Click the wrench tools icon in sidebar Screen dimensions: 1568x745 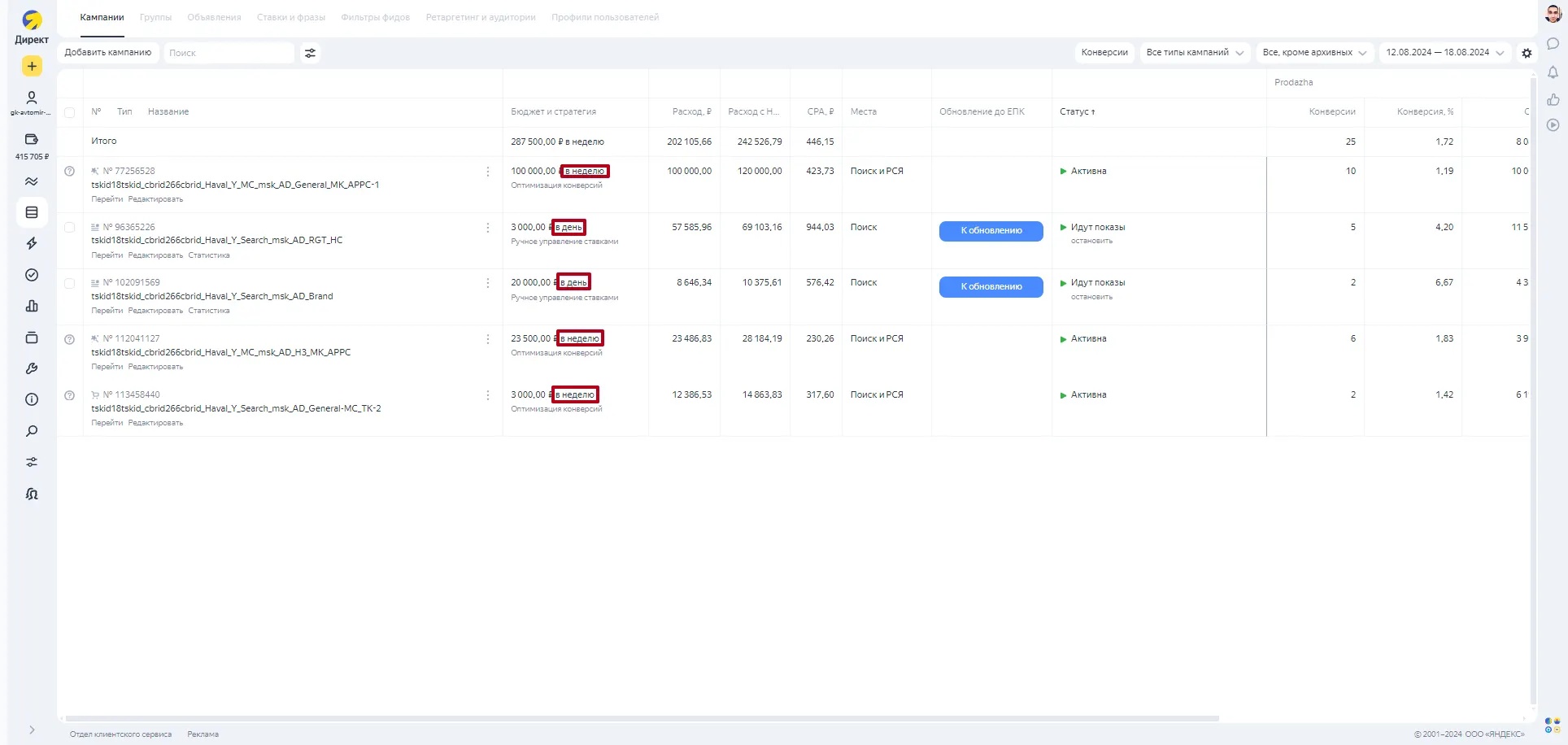click(x=32, y=368)
